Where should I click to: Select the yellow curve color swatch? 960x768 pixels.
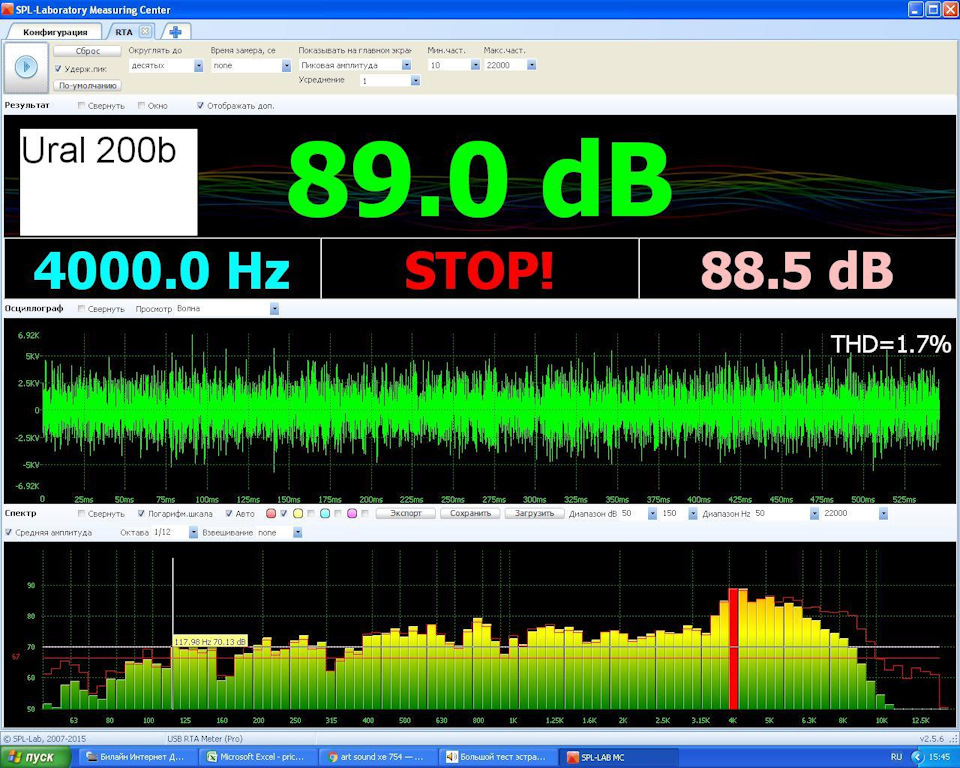coord(298,514)
